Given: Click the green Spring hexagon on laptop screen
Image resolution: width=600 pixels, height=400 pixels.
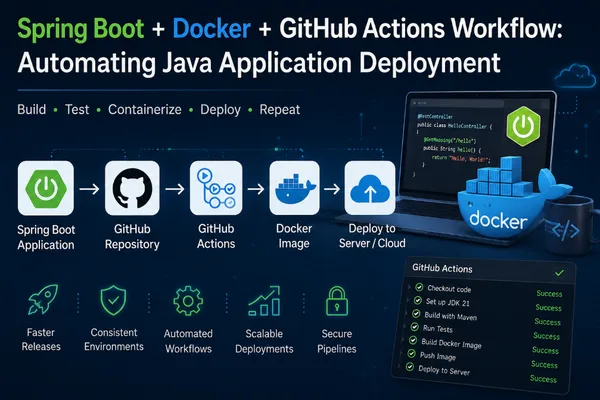Looking at the screenshot, I should pyautogui.click(x=523, y=126).
